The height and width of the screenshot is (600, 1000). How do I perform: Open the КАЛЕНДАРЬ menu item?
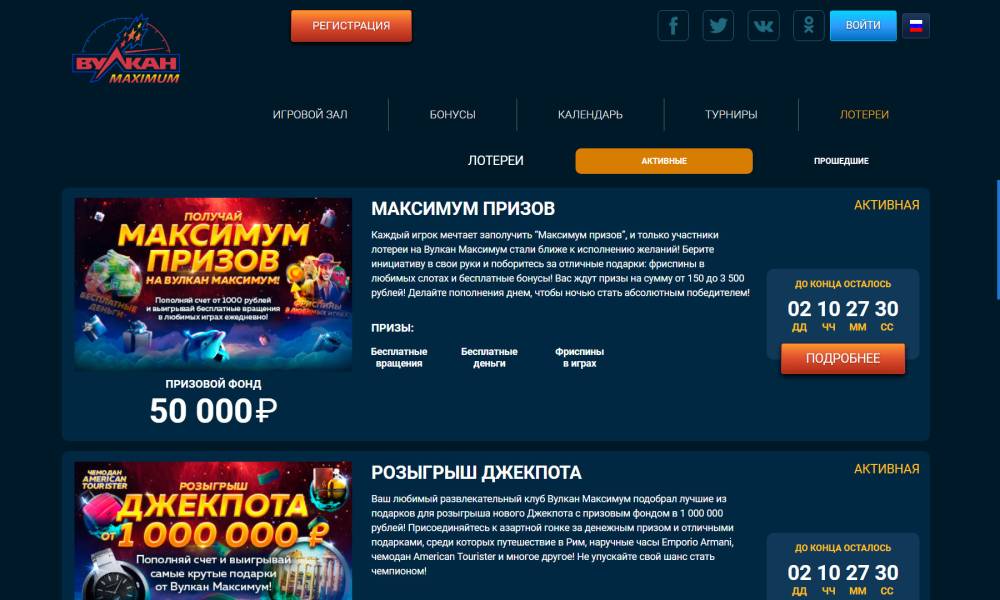pyautogui.click(x=590, y=115)
